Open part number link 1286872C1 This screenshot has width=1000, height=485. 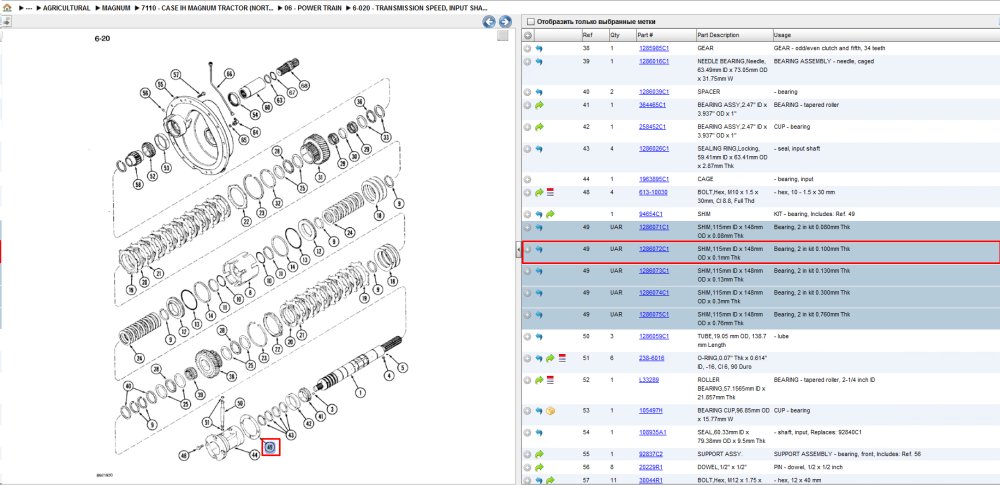tap(654, 249)
